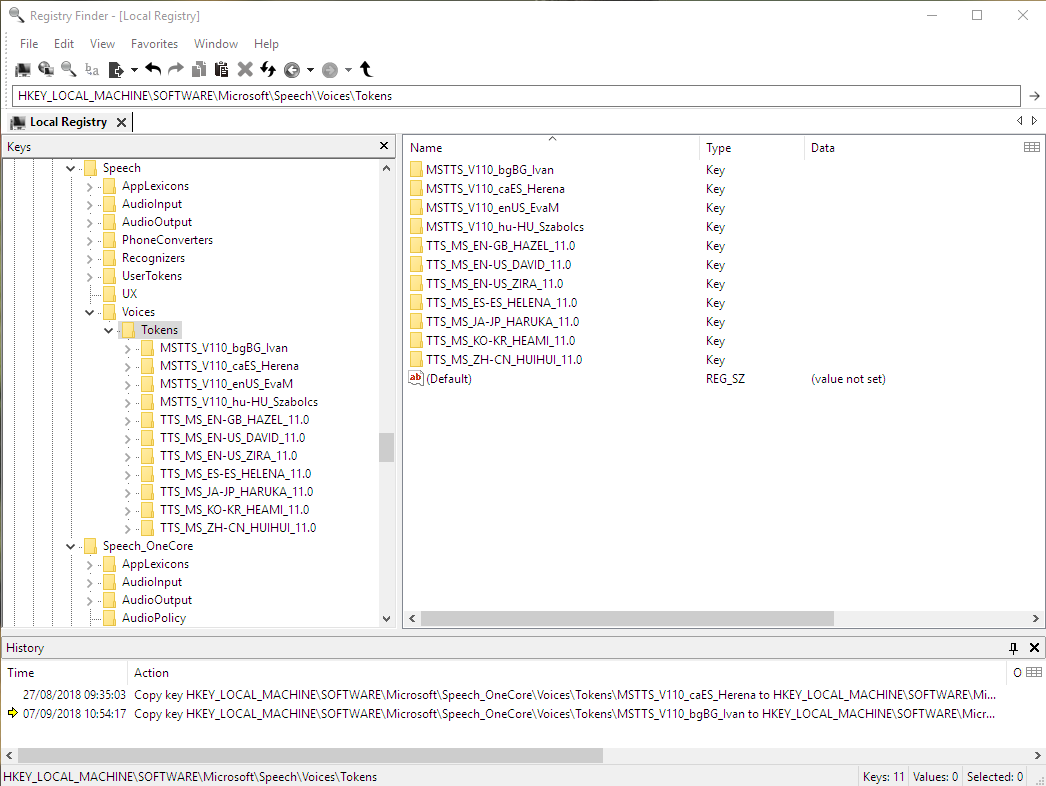Select AudioPolicy in the Keys tree
1046x786 pixels.
coord(154,619)
